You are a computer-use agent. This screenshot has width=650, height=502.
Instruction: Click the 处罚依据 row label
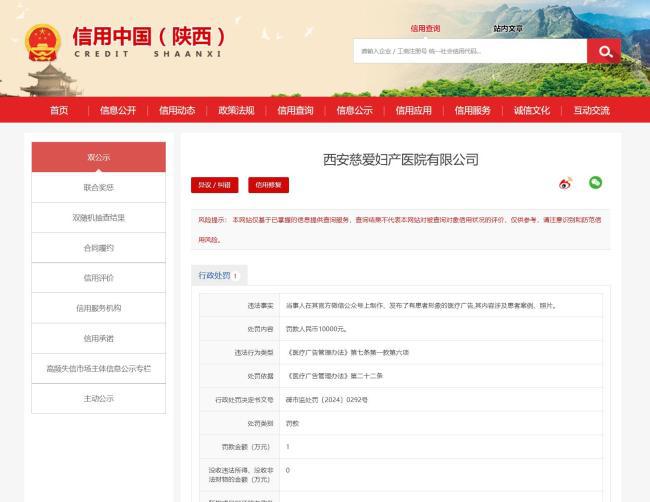260,376
